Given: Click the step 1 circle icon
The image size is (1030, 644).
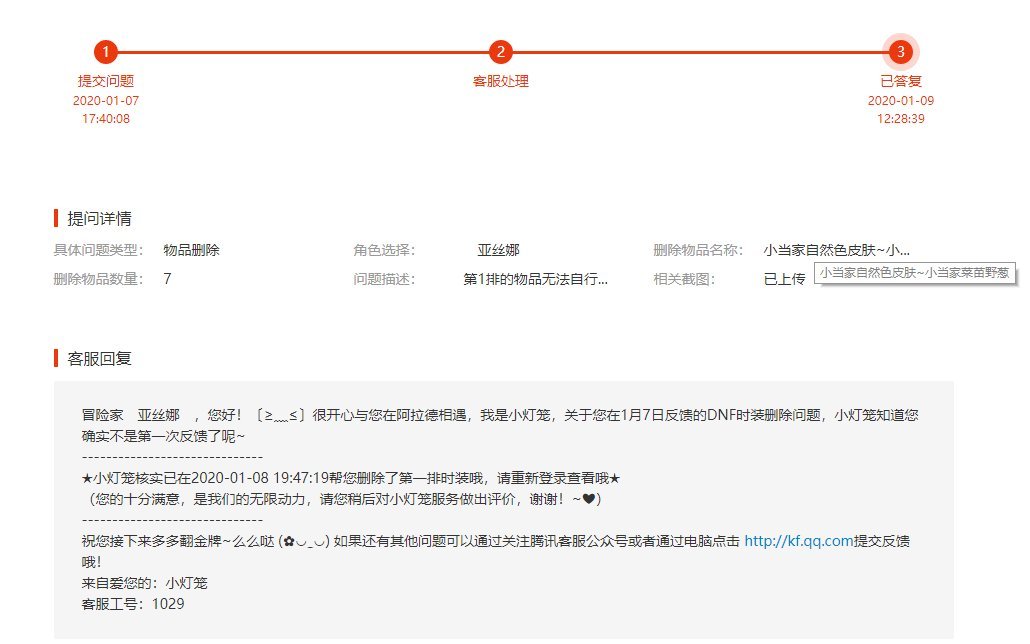Looking at the screenshot, I should tap(106, 52).
